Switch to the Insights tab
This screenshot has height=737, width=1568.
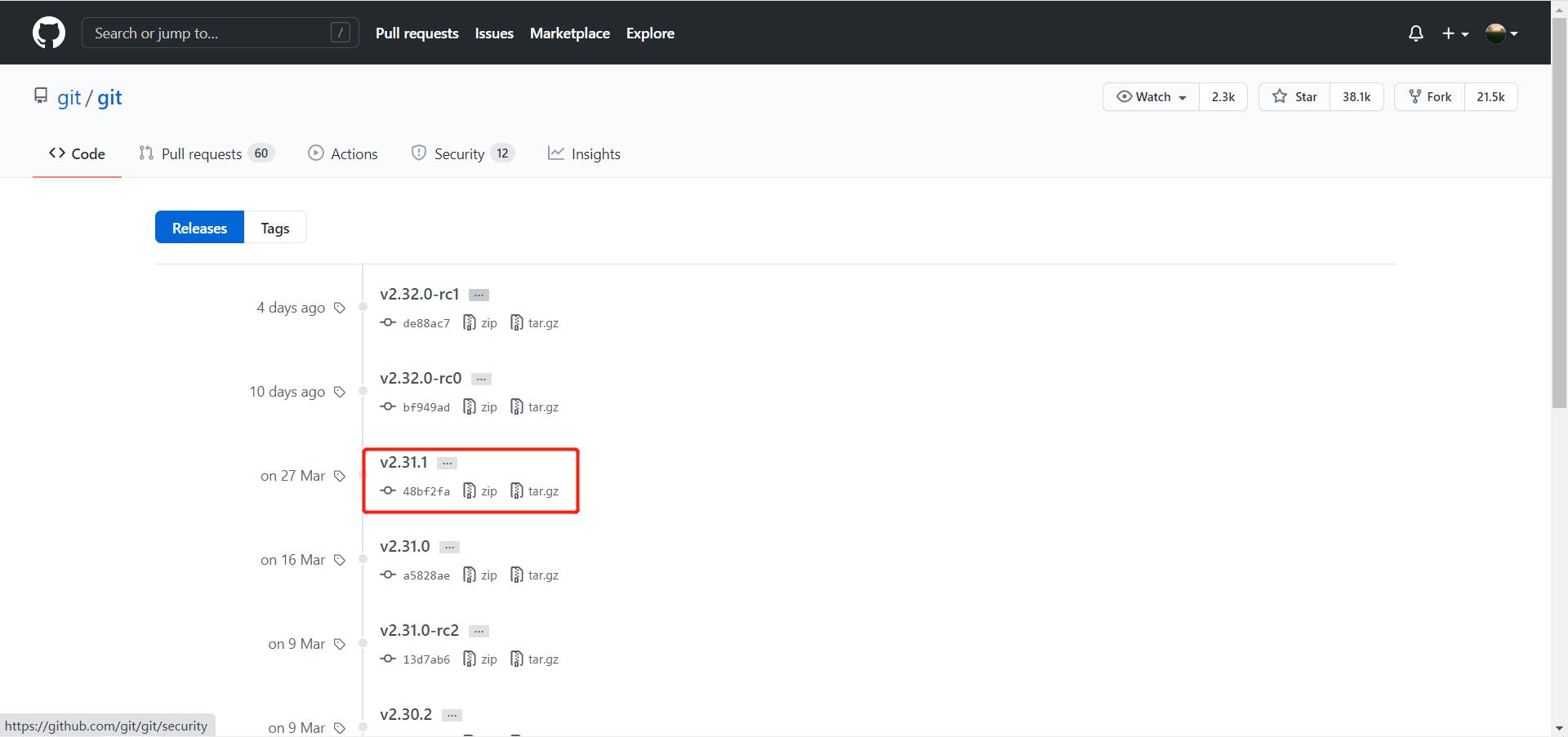[x=584, y=153]
